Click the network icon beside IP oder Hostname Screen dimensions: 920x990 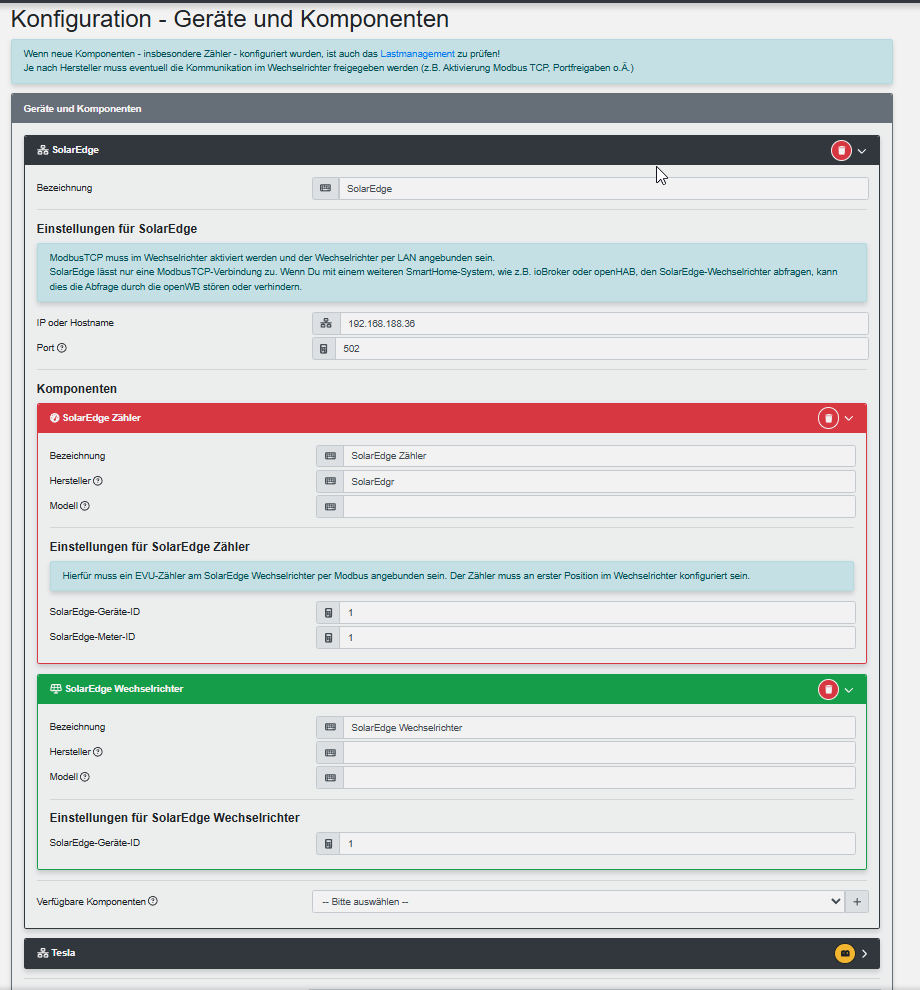325,322
